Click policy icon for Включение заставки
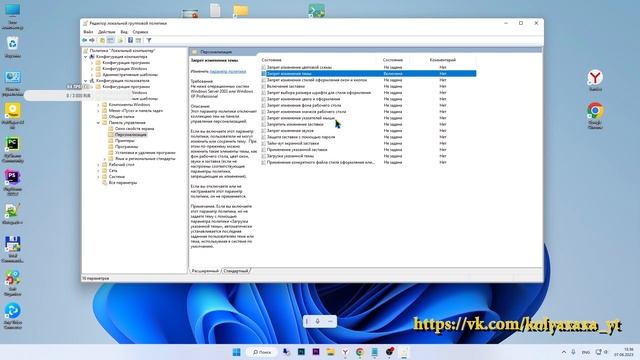The image size is (640, 360). pos(264,86)
